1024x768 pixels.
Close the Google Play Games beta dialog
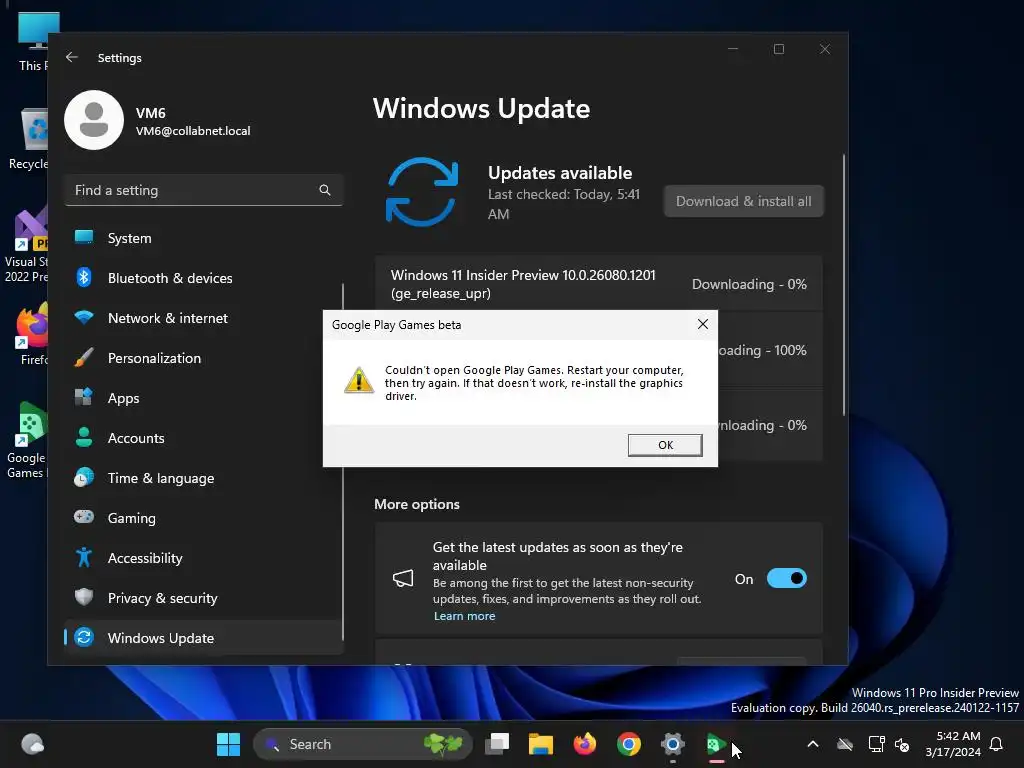[703, 324]
